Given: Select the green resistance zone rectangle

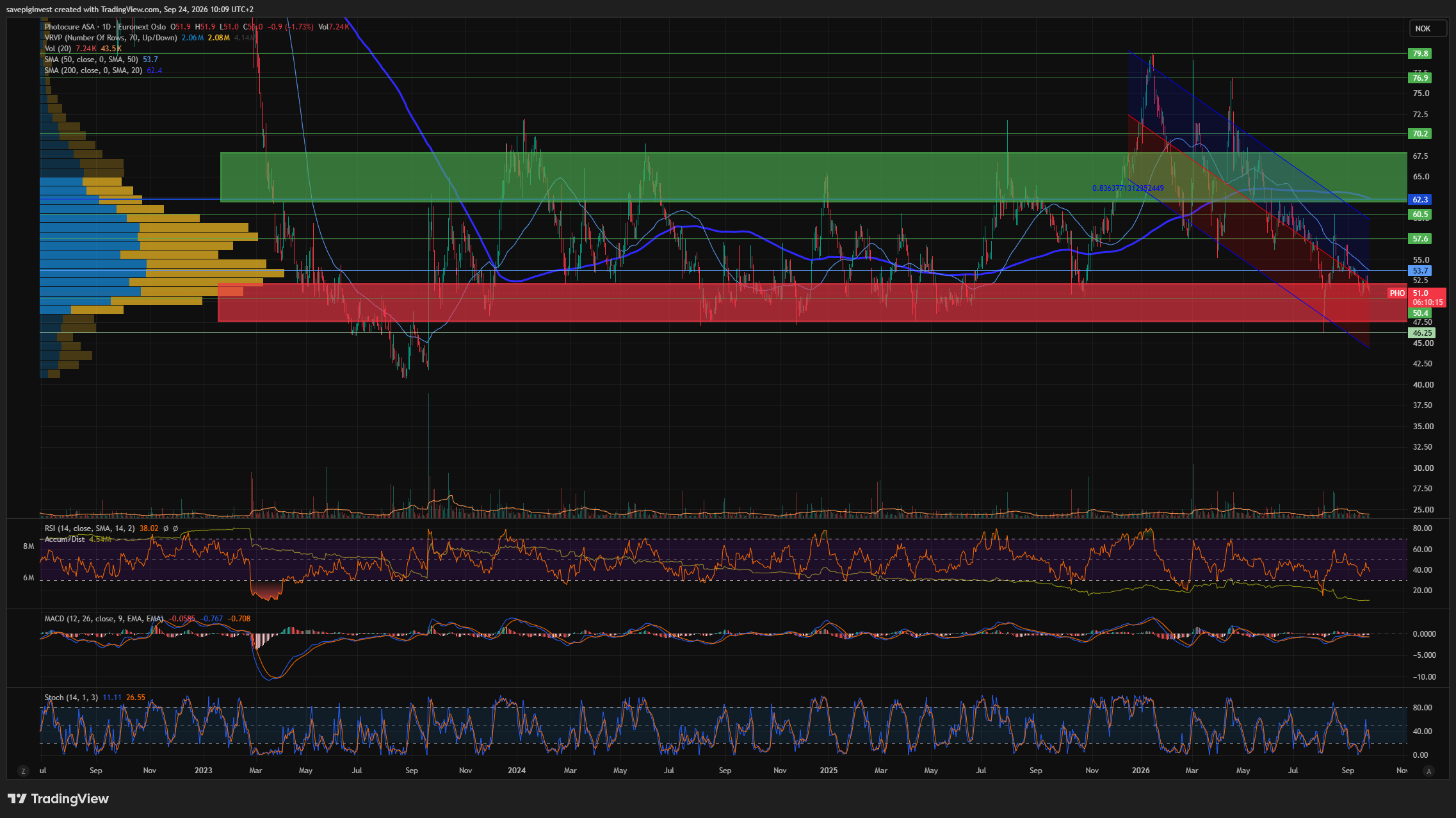Looking at the screenshot, I should coord(813,177).
